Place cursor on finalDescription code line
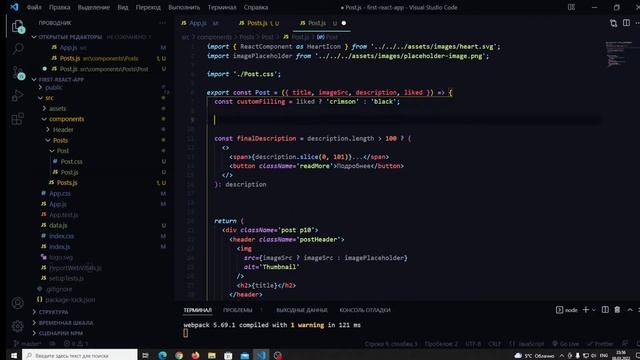The height and width of the screenshot is (360, 640). (312, 138)
